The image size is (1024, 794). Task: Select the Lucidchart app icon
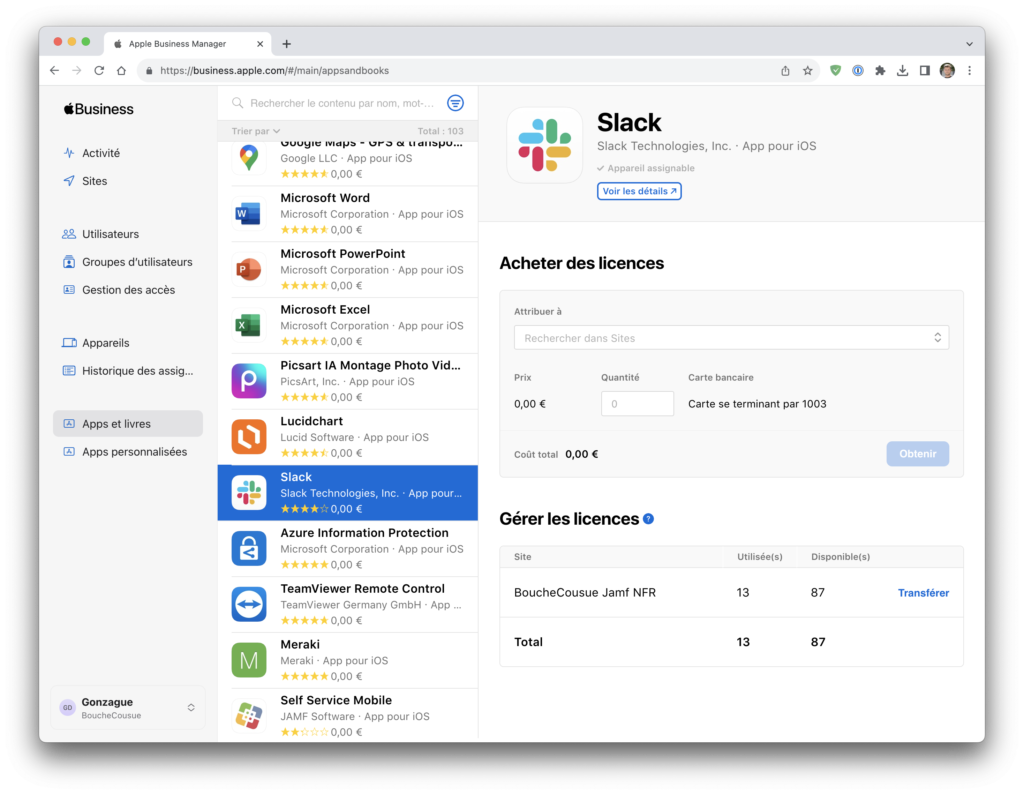pos(248,437)
